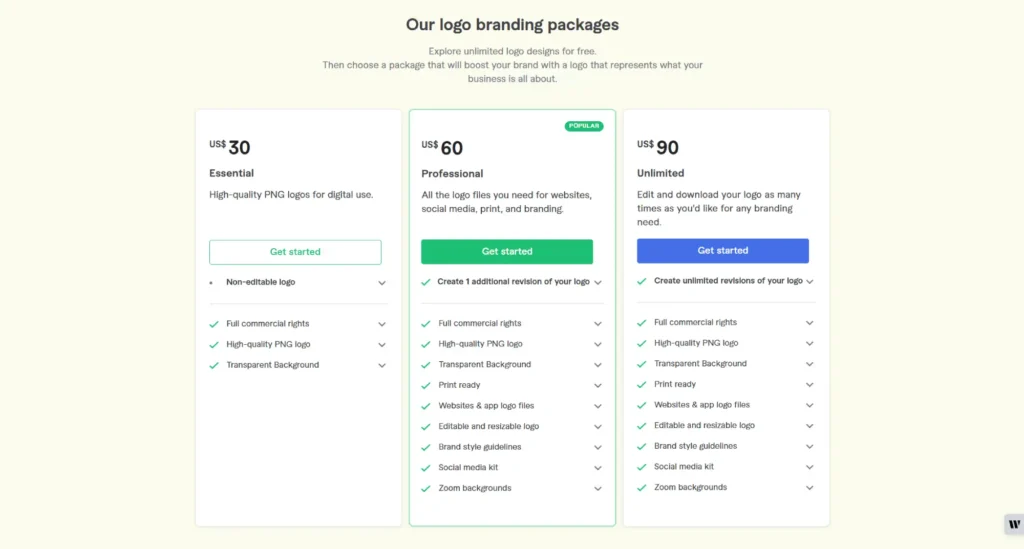Click green Get started for Professional
Screen dimensions: 1024x549
[x=507, y=251]
